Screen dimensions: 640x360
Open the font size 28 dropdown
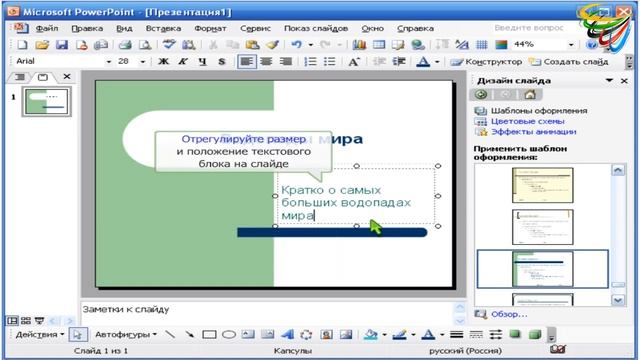tap(142, 62)
